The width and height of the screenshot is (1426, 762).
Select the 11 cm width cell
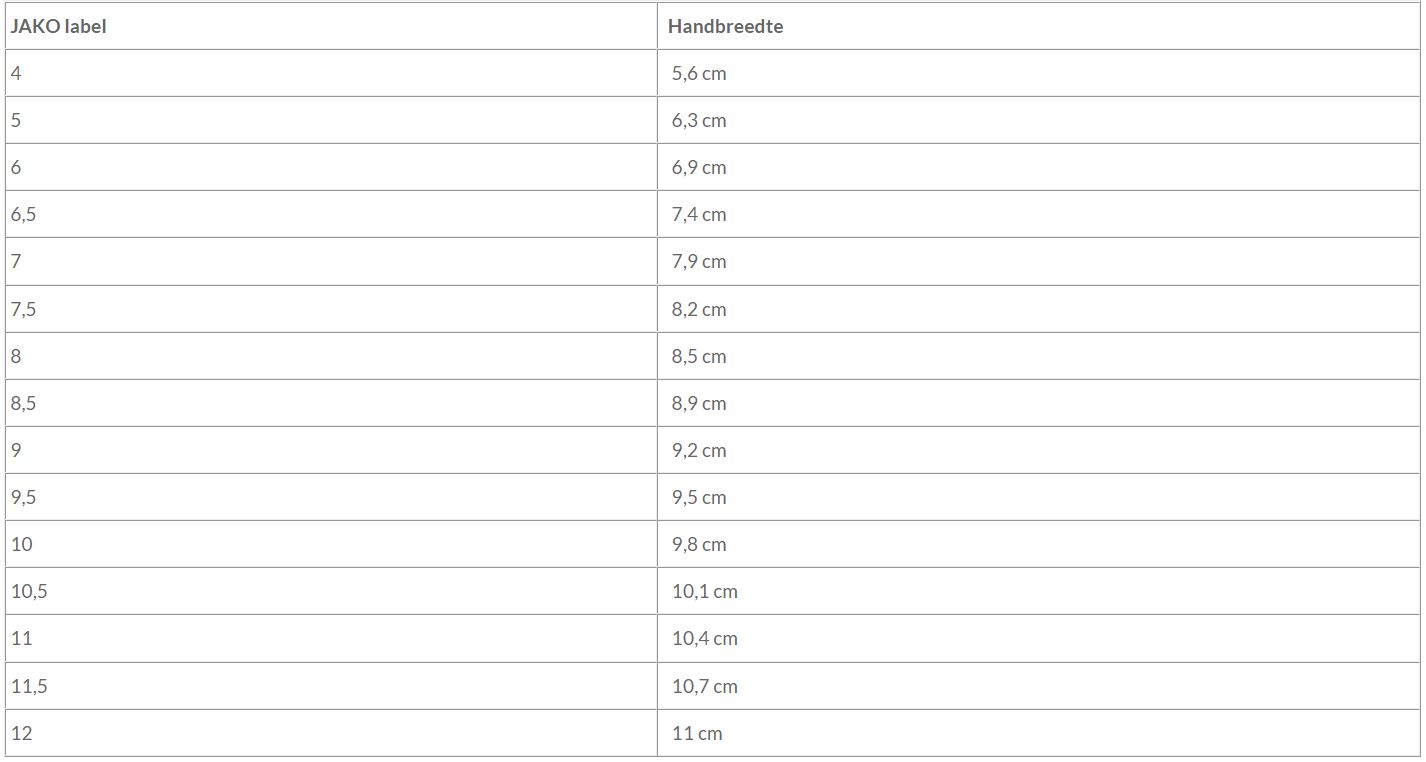(697, 733)
